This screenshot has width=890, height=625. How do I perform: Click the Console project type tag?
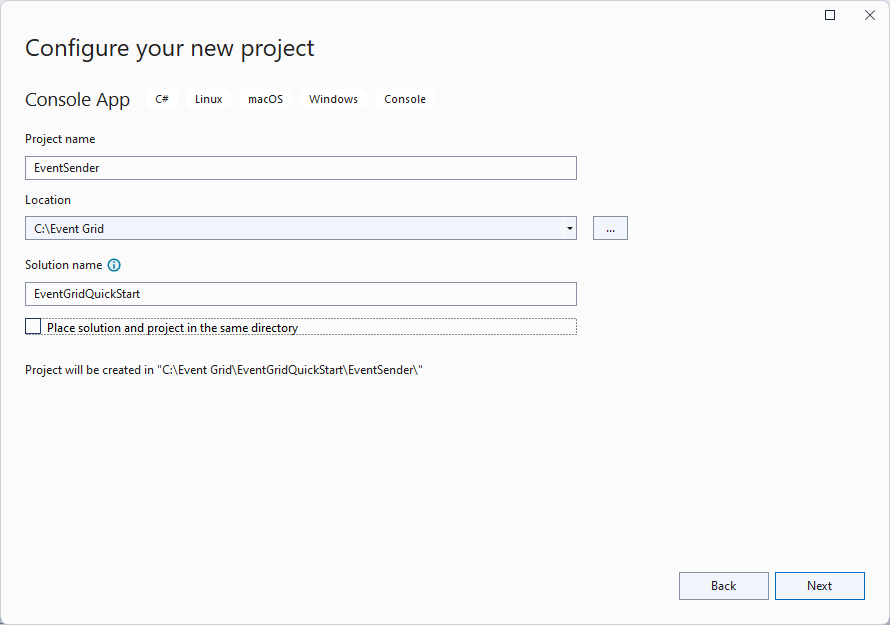click(x=404, y=99)
